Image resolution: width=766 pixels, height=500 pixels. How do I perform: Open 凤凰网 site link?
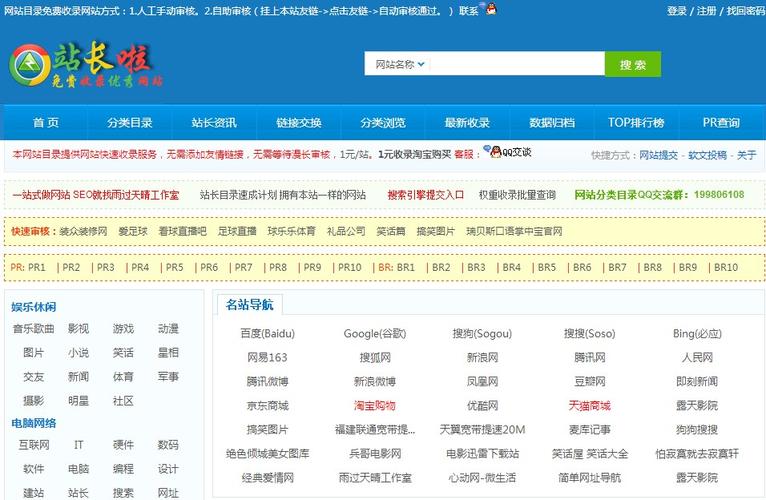(482, 382)
